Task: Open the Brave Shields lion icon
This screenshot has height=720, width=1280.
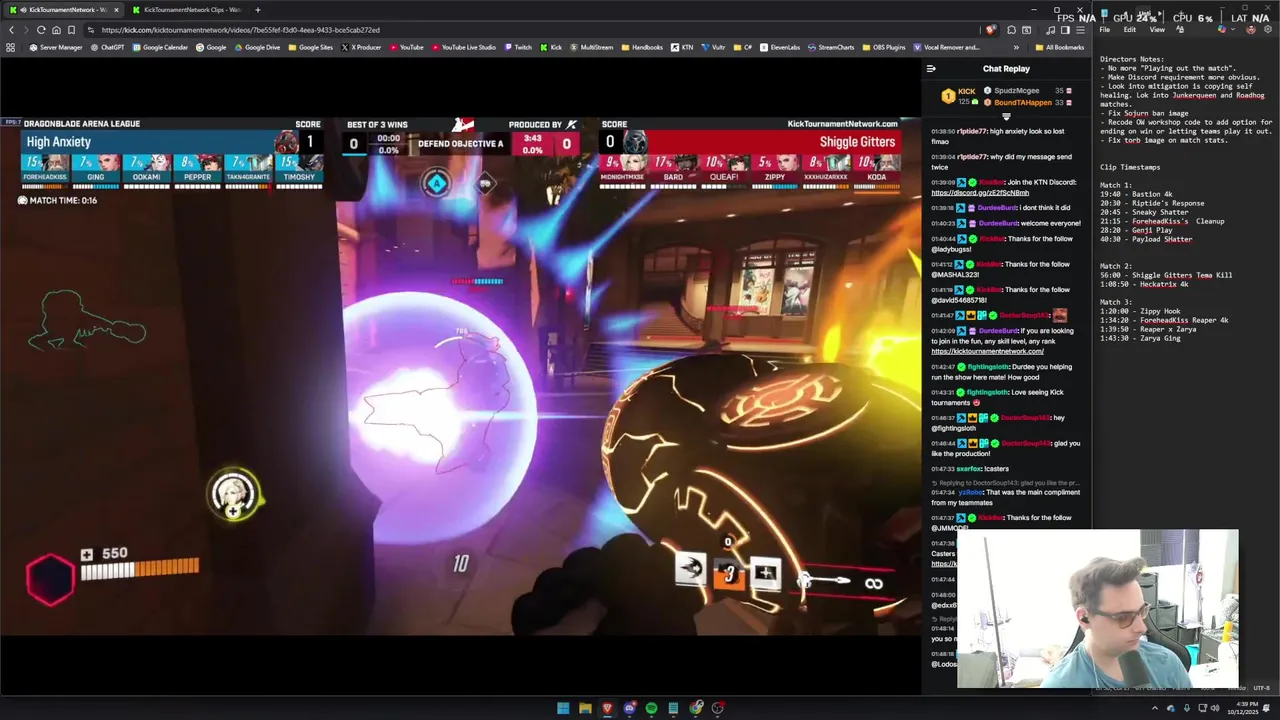Action: pyautogui.click(x=990, y=30)
